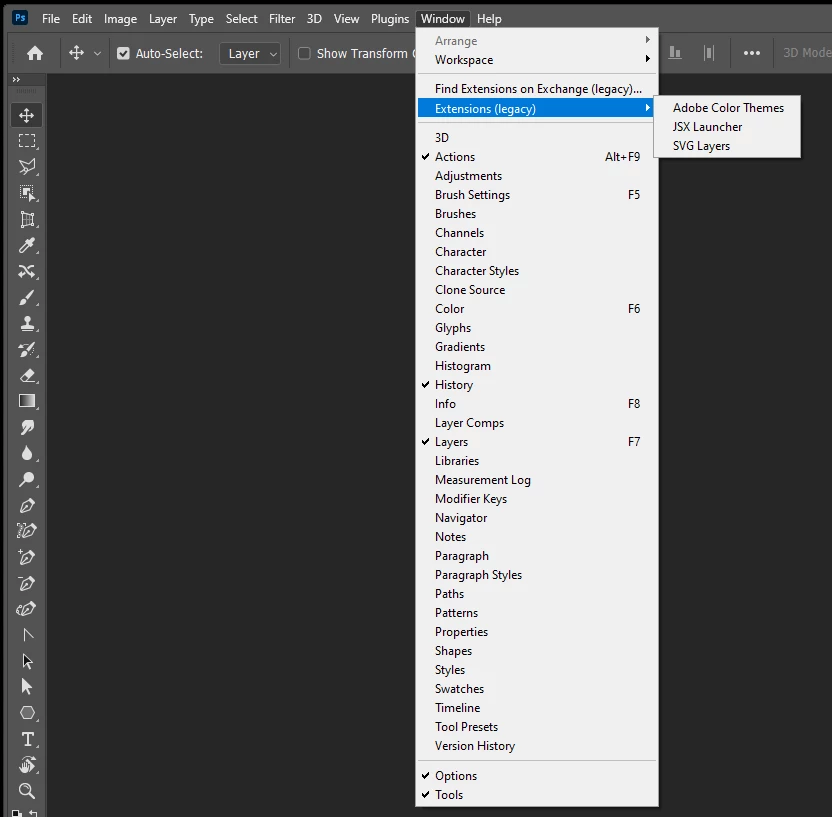Enable Show Transform Controls checkbox
Screen dimensions: 832x817
click(x=304, y=54)
